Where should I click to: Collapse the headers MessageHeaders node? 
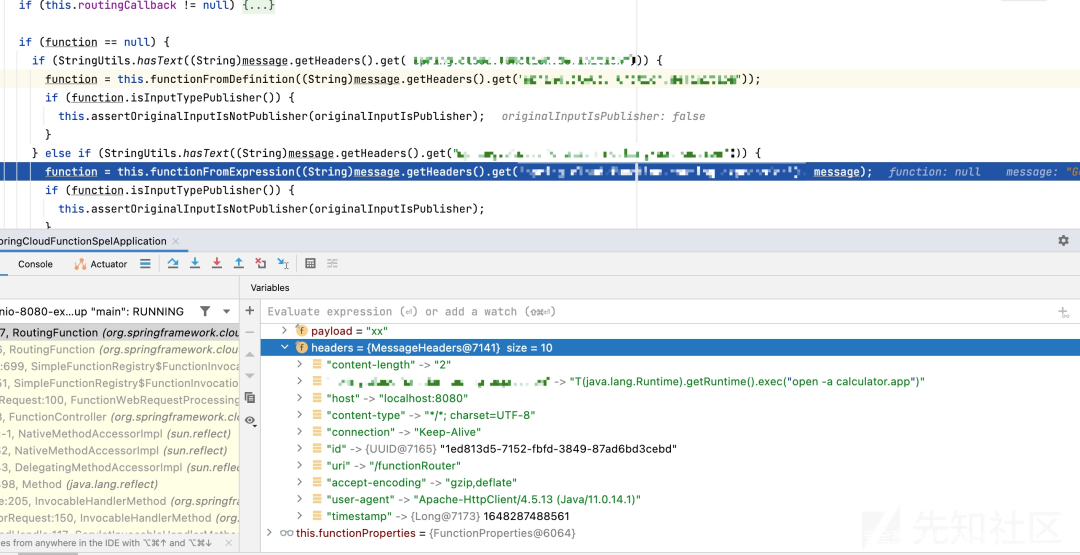tap(286, 348)
